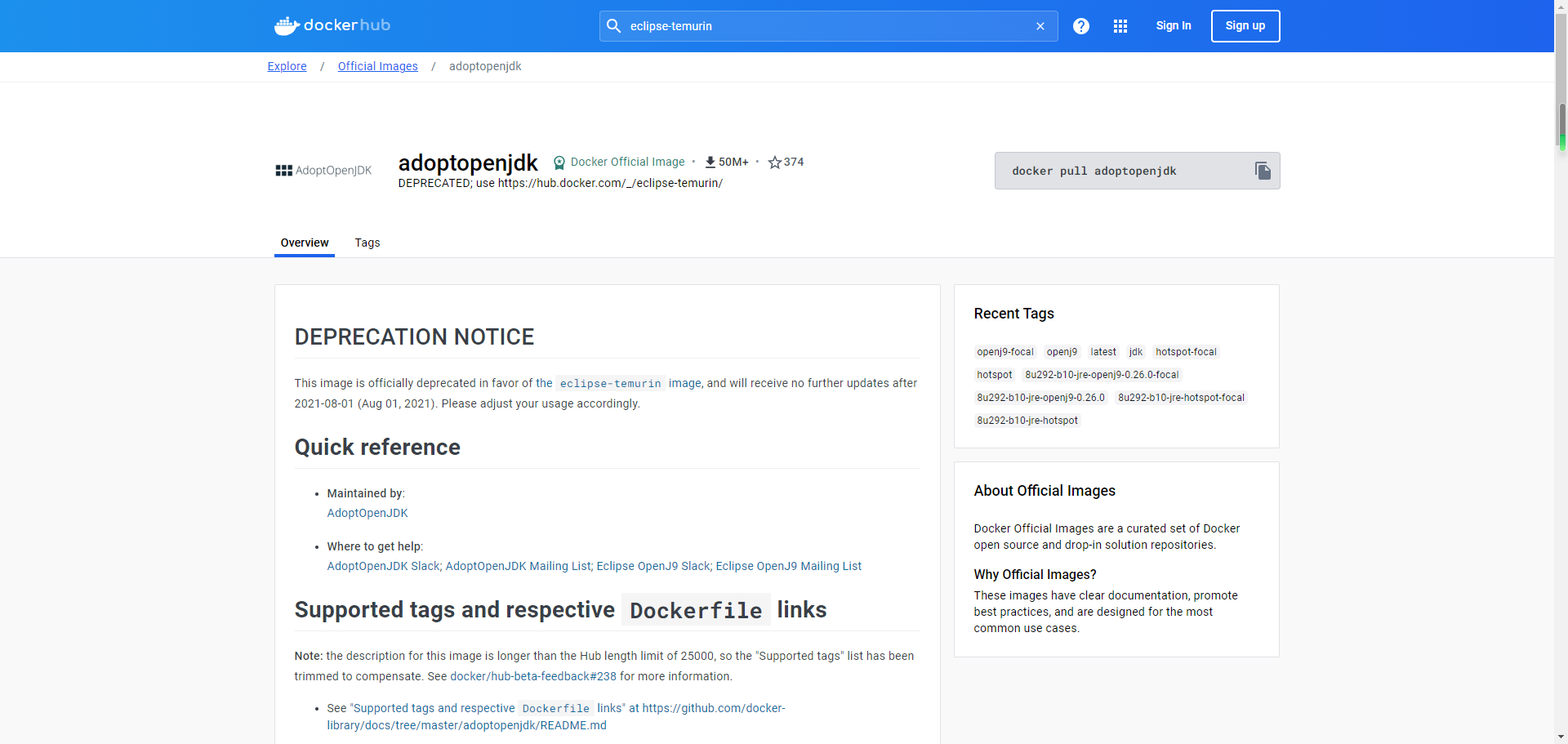Select the 8u292-b10-jre-openj9-0.26.0 tag
Viewport: 1568px width, 744px height.
tap(1040, 398)
